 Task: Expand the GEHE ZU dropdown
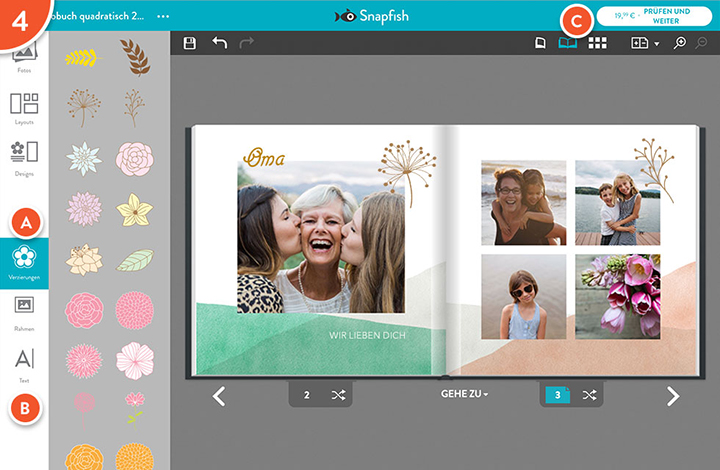pyautogui.click(x=464, y=394)
